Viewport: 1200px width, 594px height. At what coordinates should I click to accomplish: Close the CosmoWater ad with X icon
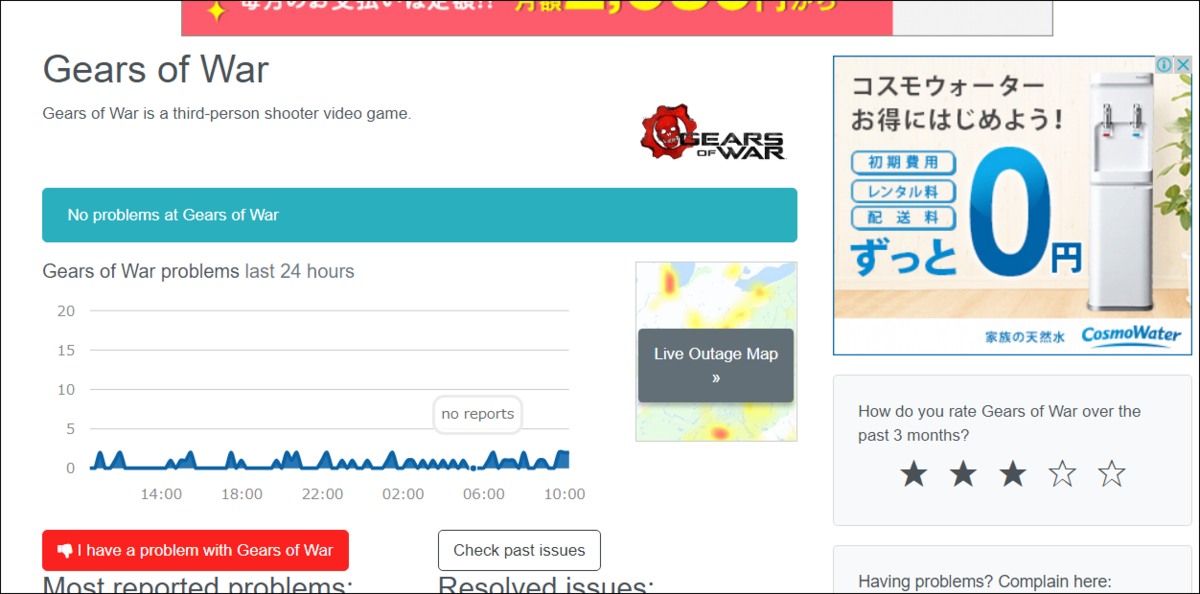[x=1183, y=65]
